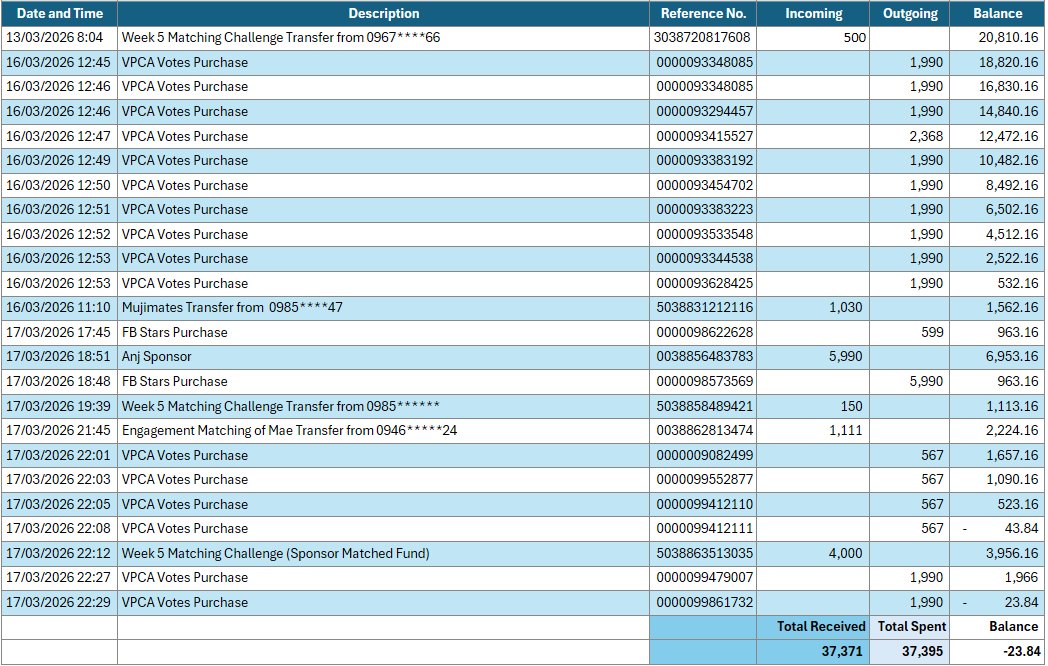
Task: Select the date cell "16/03/2026 12:47"
Action: pos(59,136)
